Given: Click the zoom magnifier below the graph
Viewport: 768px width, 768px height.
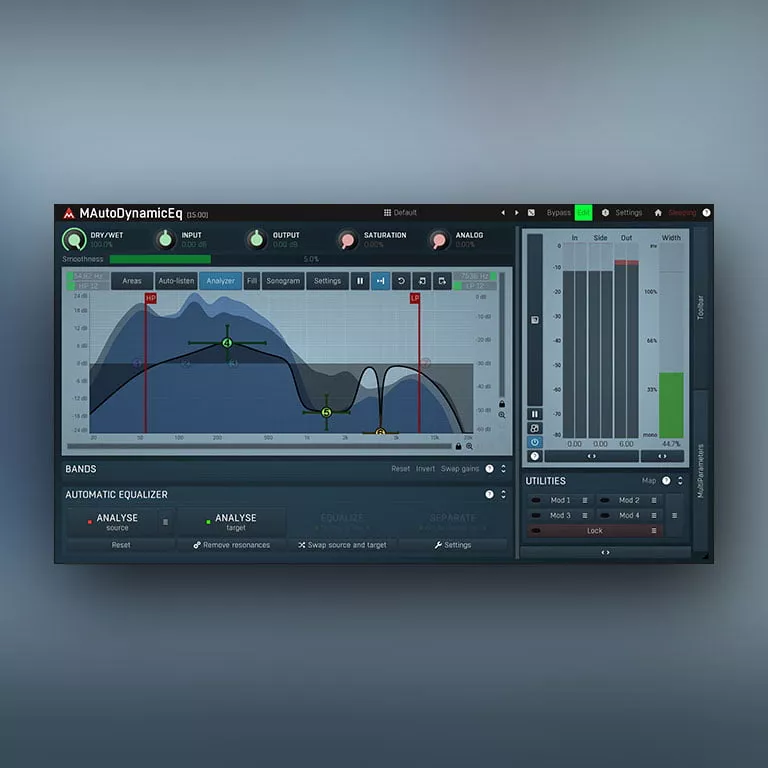Looking at the screenshot, I should click(x=469, y=446).
